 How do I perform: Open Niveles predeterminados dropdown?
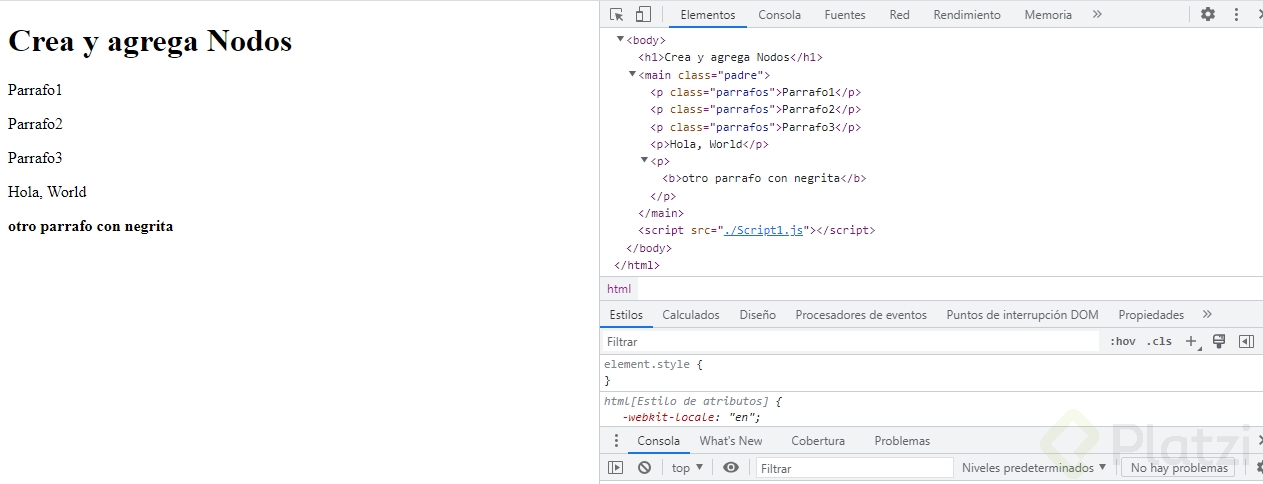(1034, 468)
